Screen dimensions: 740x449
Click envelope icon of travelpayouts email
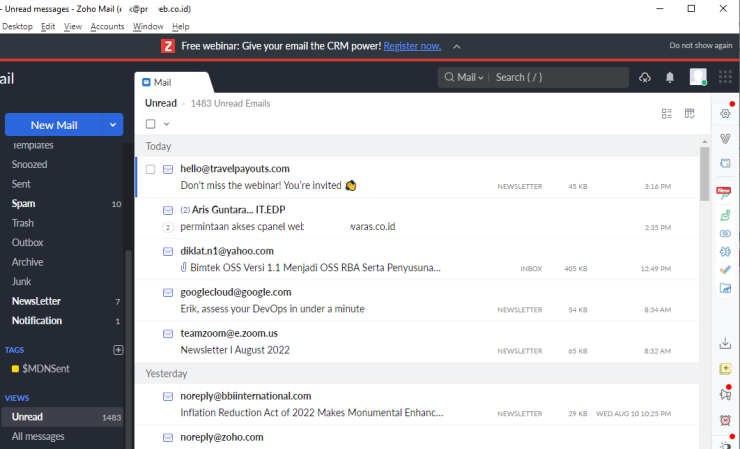point(168,169)
